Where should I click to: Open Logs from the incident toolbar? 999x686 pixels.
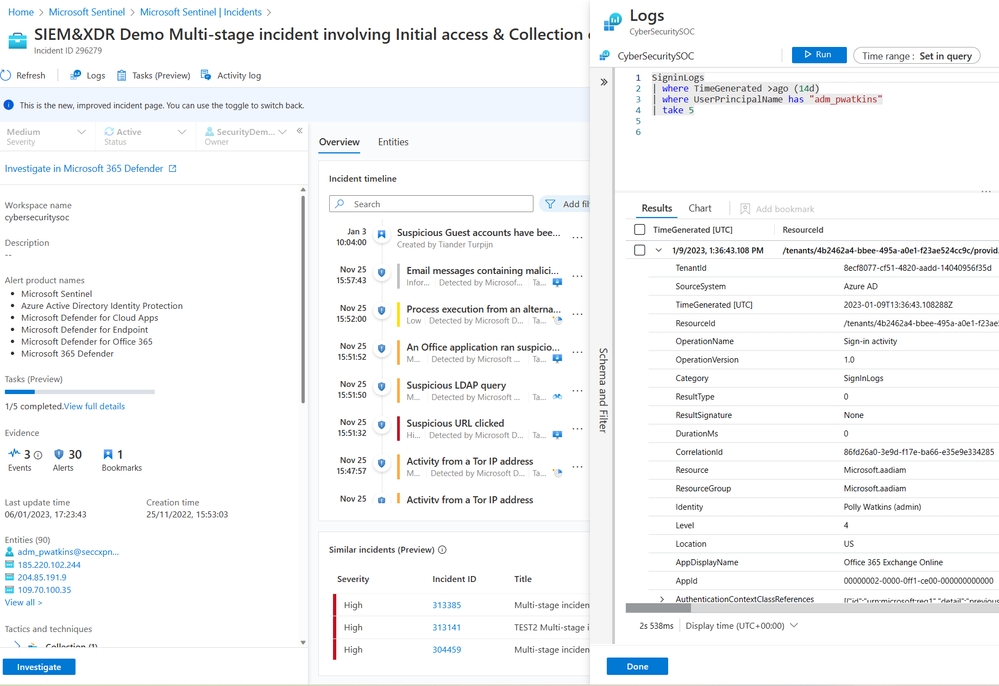(x=88, y=75)
